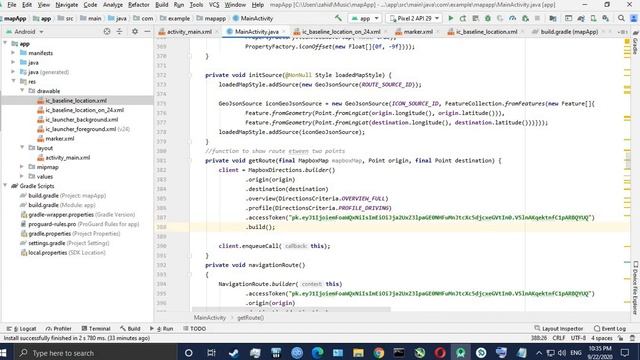The width and height of the screenshot is (640, 360).
Task: Expand the values folder node
Action: [x=22, y=176]
